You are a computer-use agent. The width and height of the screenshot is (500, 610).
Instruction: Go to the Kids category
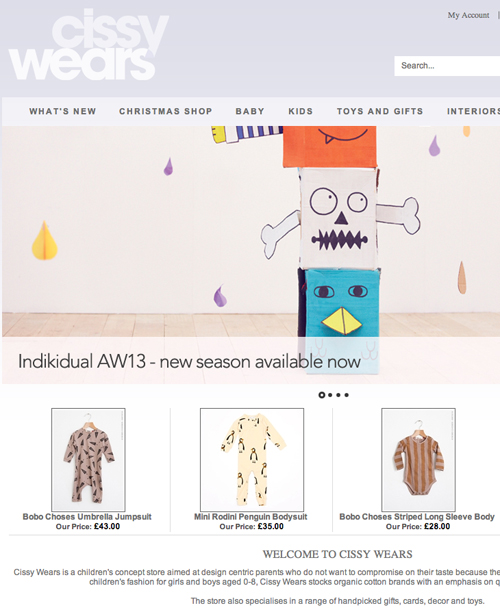pos(300,111)
